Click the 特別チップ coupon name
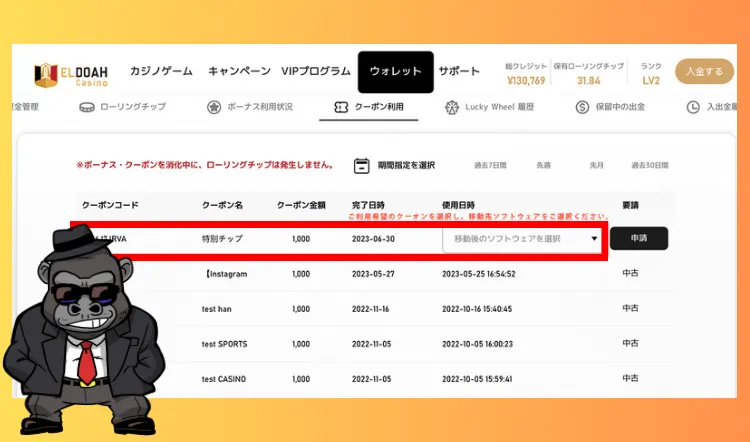This screenshot has height=442, width=750. 222,239
